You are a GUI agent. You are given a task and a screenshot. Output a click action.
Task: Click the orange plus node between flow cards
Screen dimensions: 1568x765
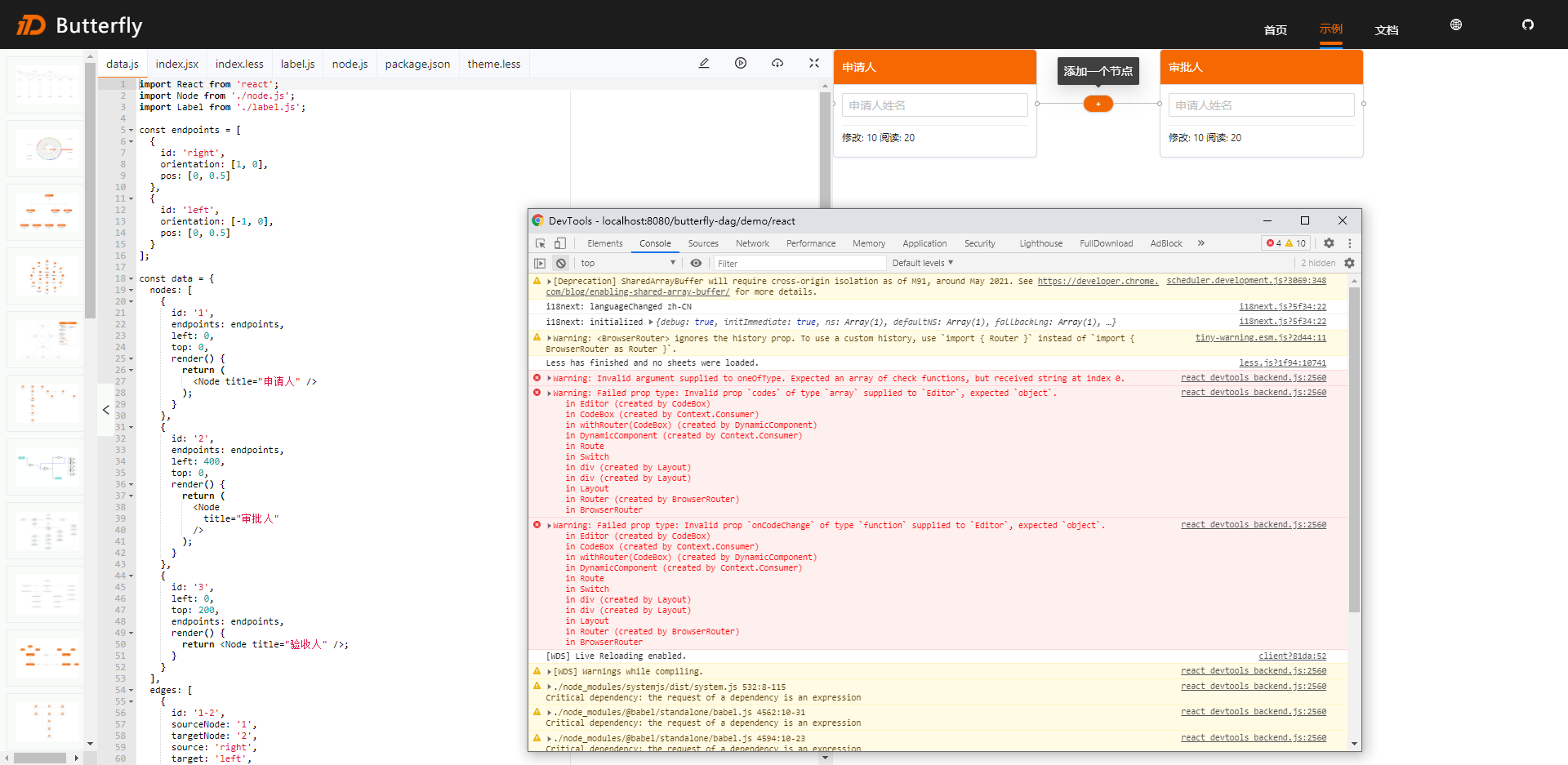pyautogui.click(x=1098, y=104)
